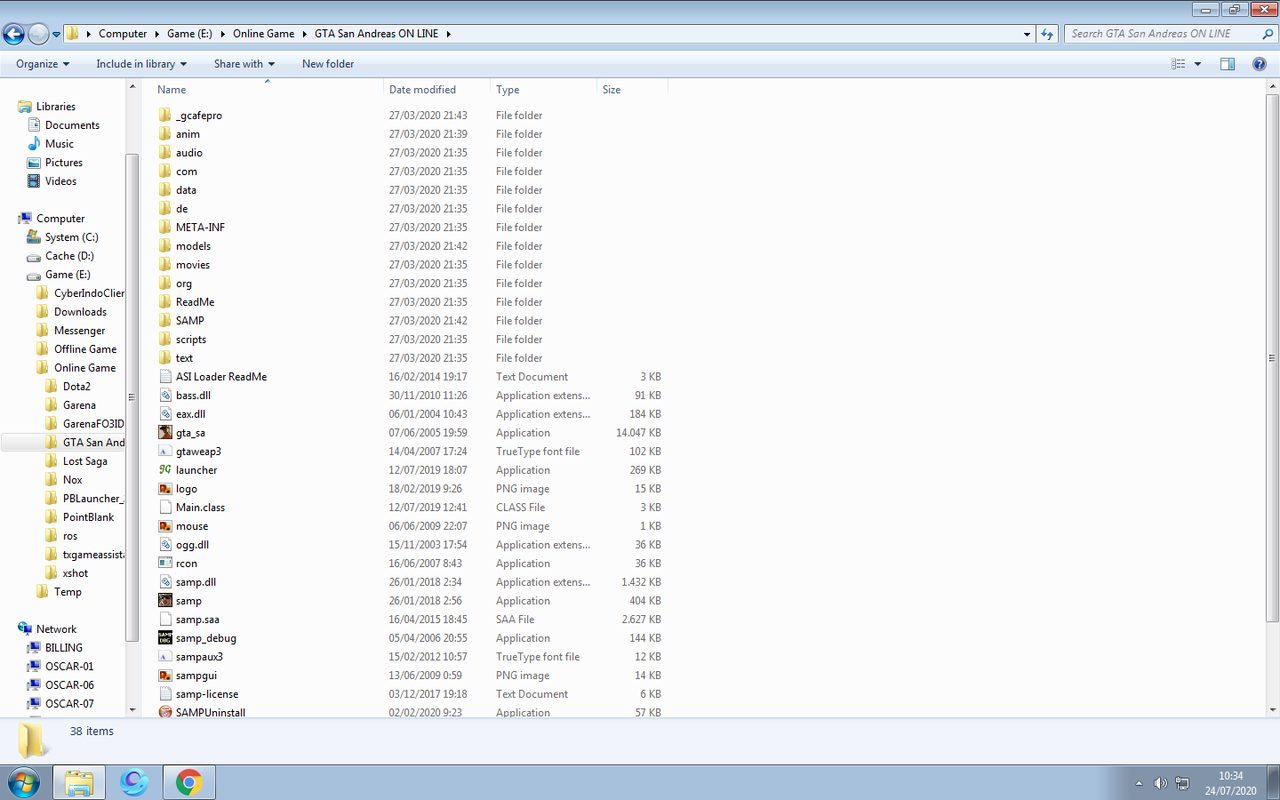Click the SAMPUninstall application icon
Viewport: 1280px width, 800px height.
(x=166, y=713)
